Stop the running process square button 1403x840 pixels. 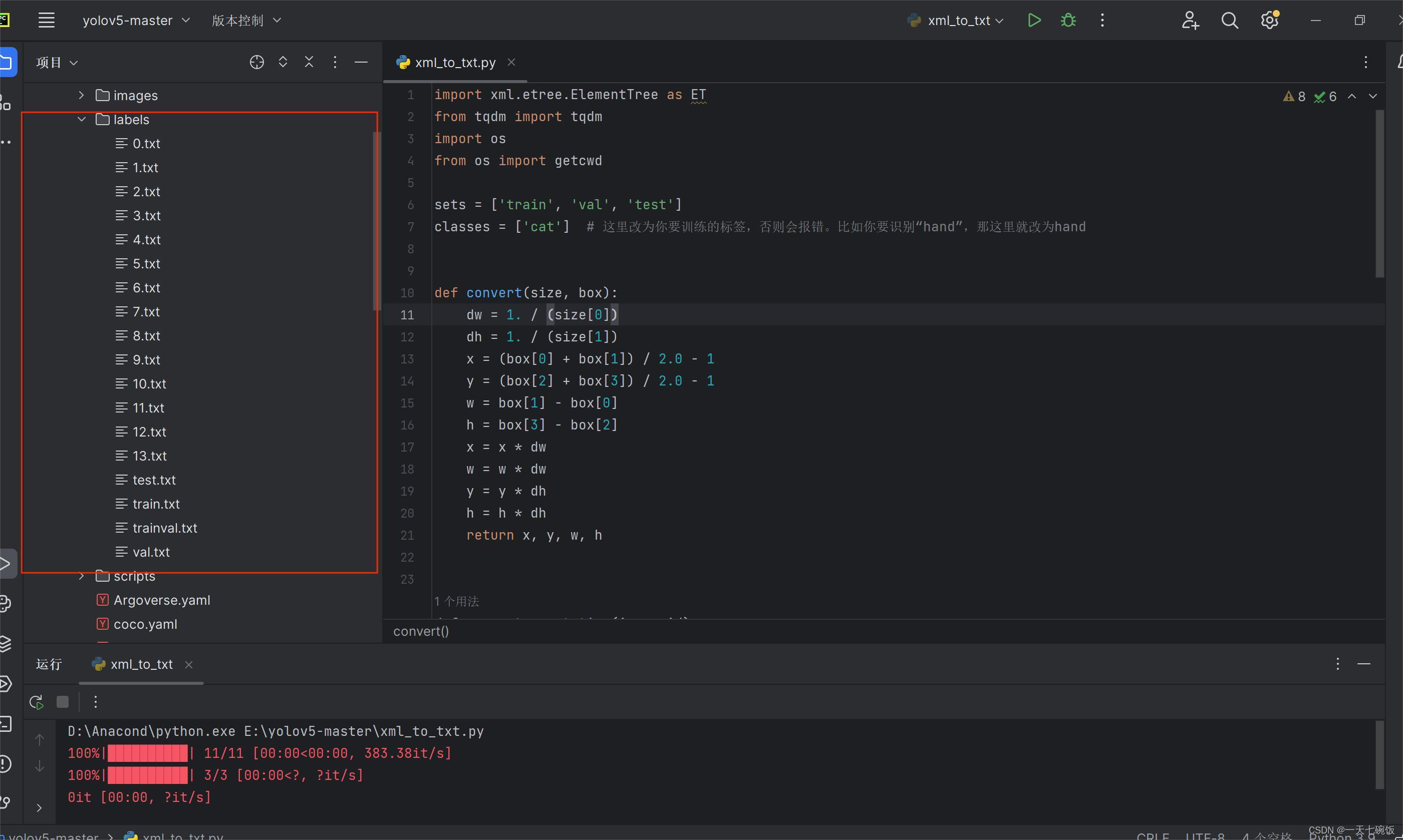coord(63,702)
